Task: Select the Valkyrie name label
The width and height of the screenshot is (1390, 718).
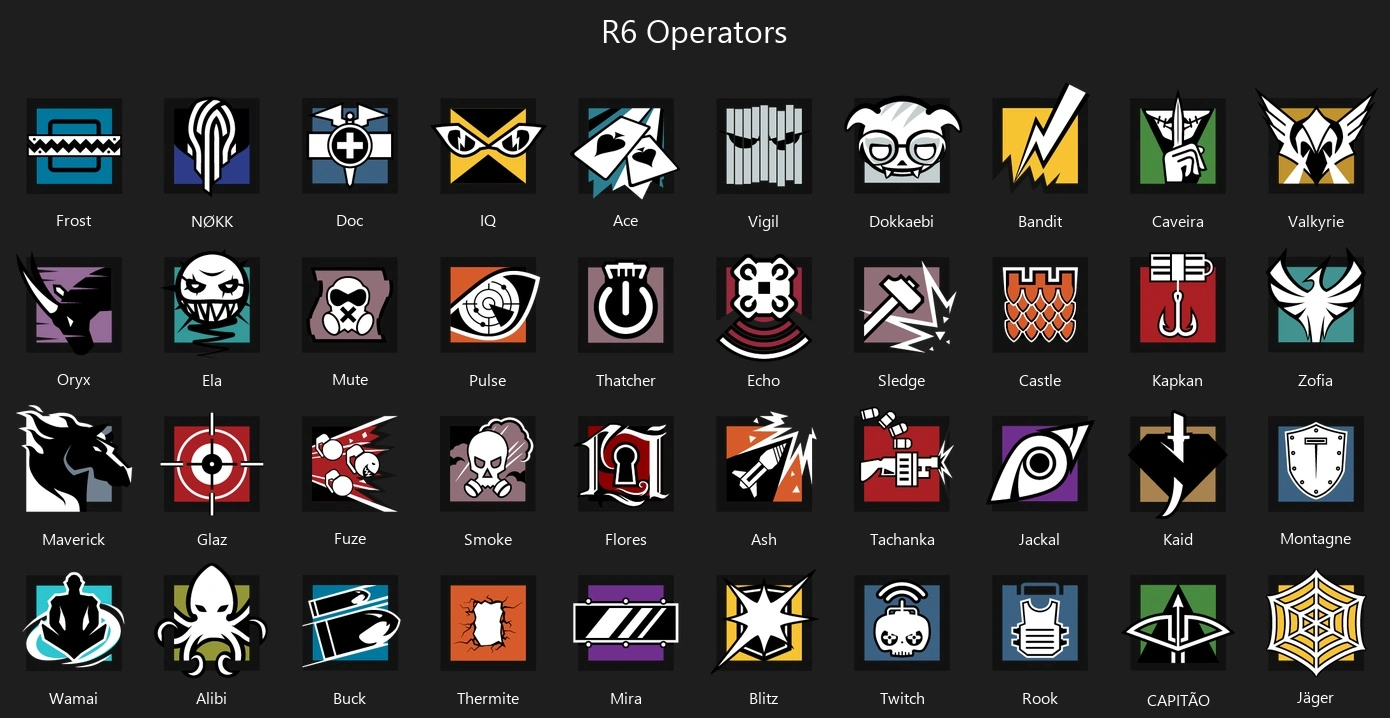Action: tap(1316, 221)
